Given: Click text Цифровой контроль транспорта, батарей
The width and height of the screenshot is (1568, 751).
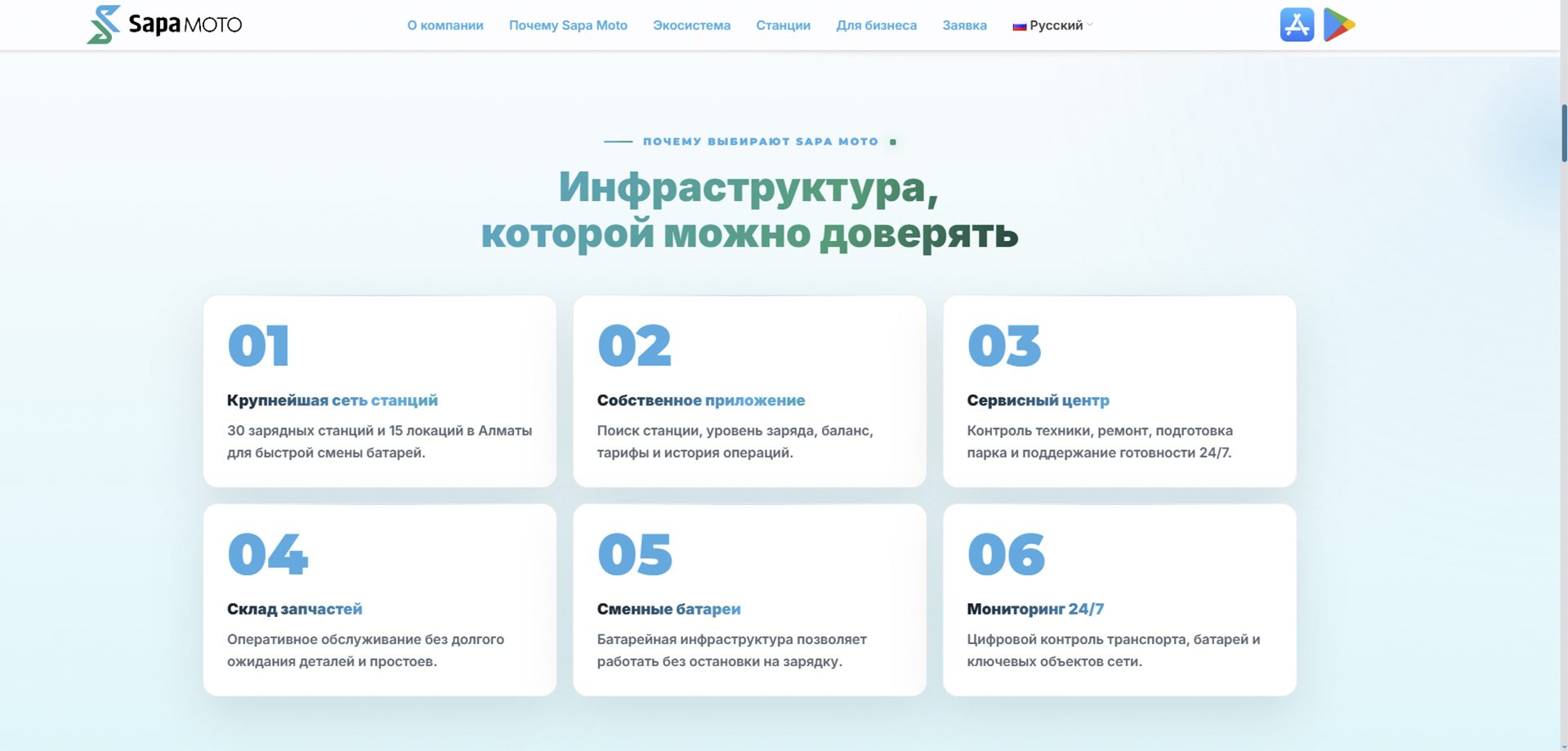Looking at the screenshot, I should pyautogui.click(x=1113, y=650).
